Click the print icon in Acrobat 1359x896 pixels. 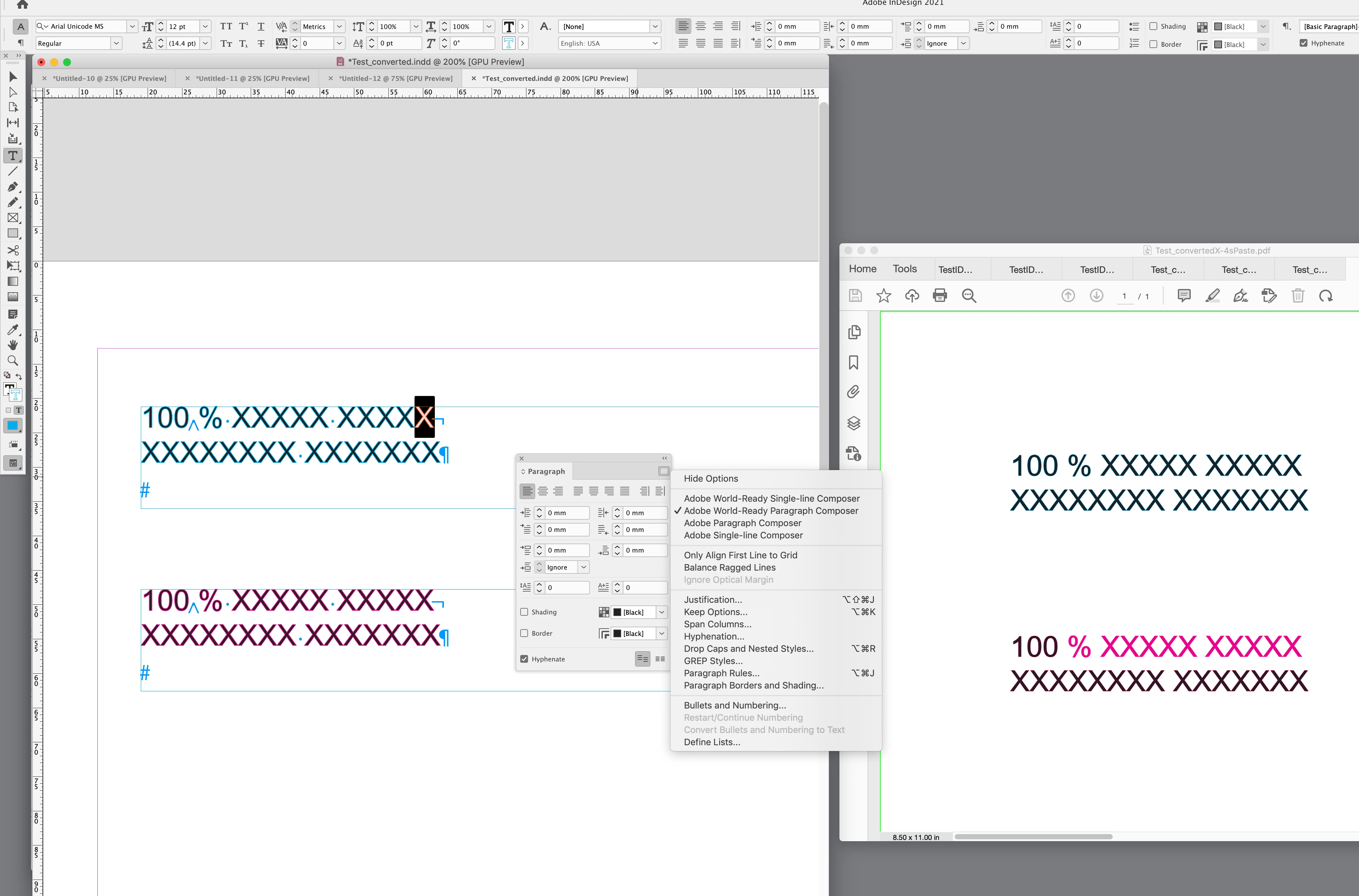point(940,295)
